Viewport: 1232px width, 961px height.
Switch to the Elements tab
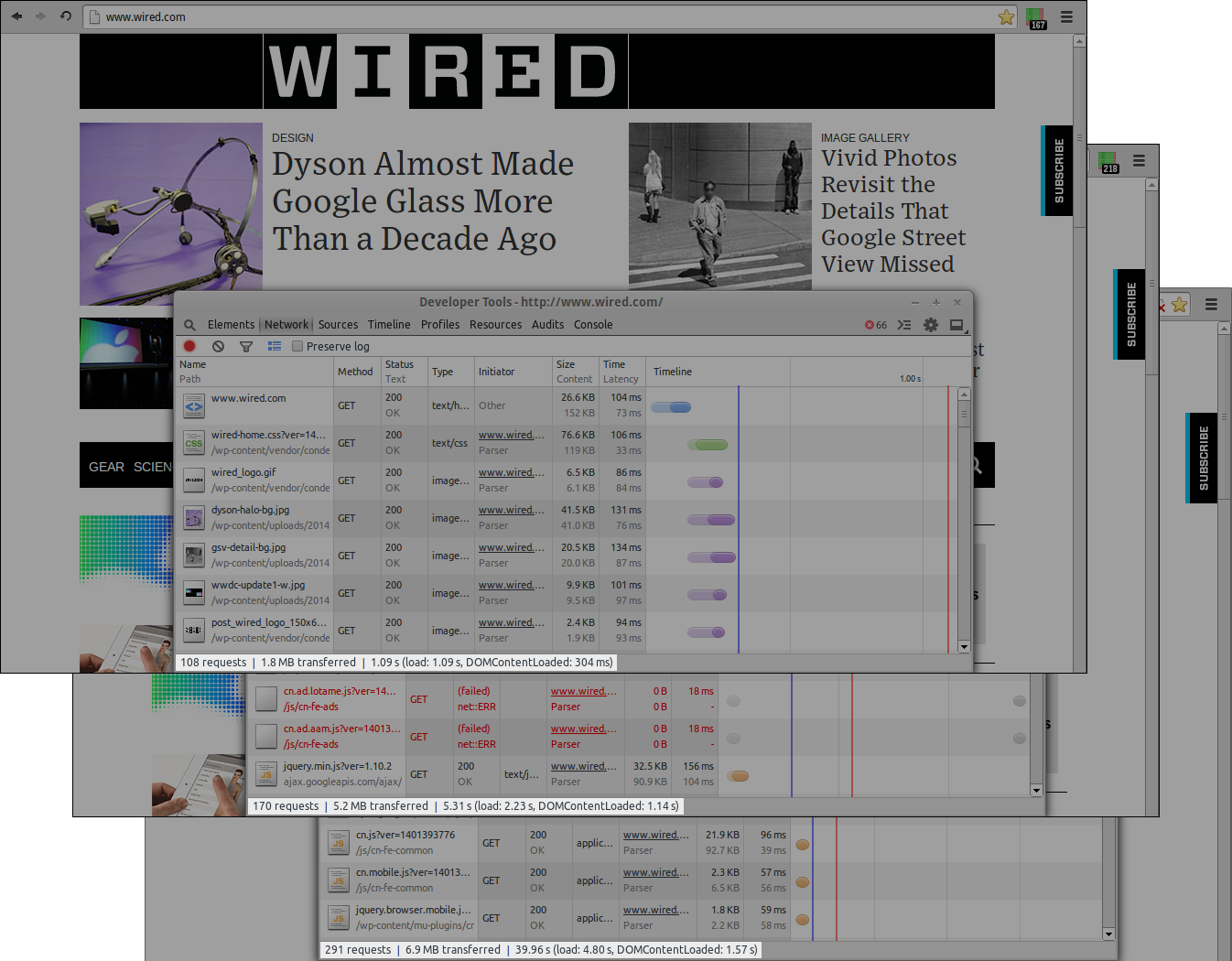pyautogui.click(x=231, y=325)
